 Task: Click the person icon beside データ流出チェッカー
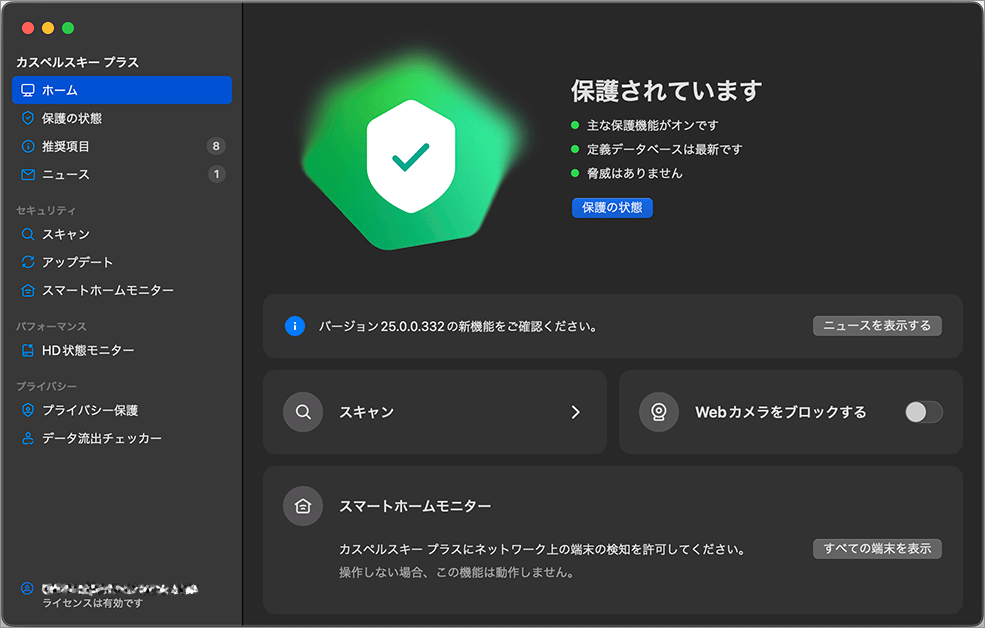(x=28, y=438)
